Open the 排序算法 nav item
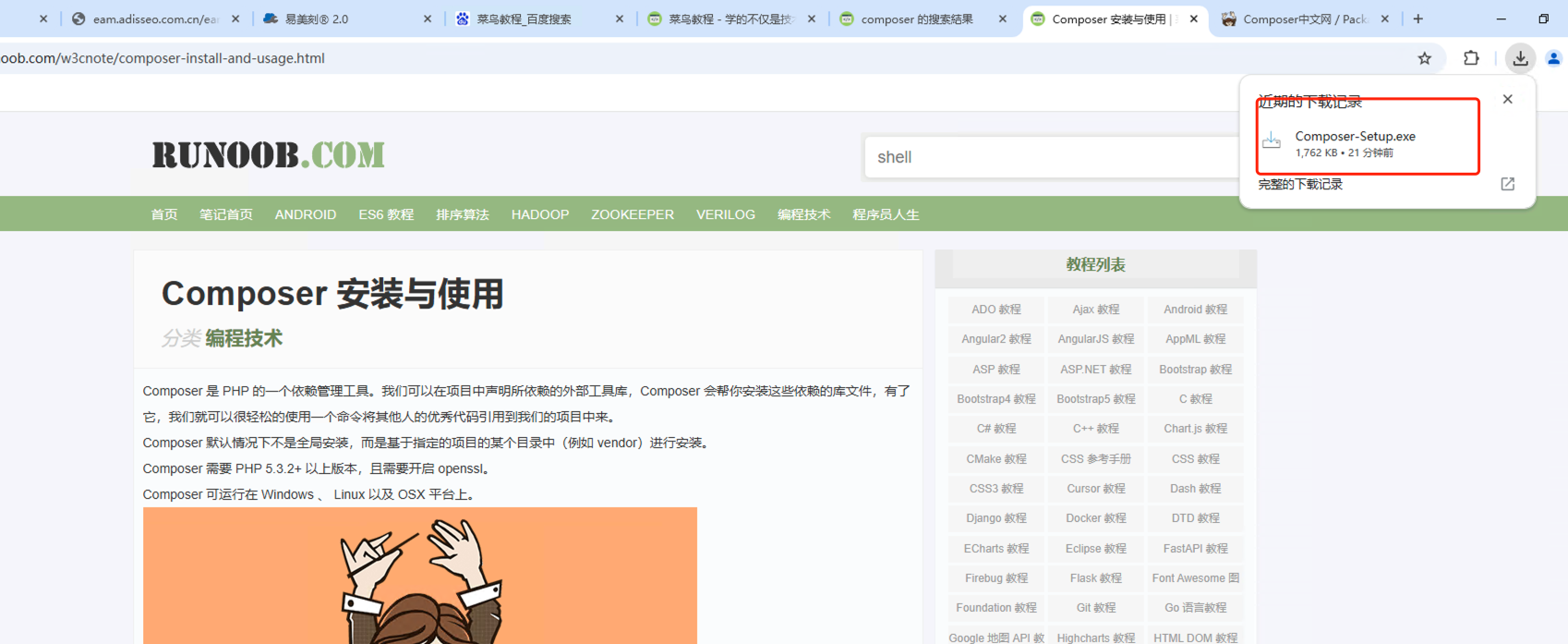 (463, 214)
